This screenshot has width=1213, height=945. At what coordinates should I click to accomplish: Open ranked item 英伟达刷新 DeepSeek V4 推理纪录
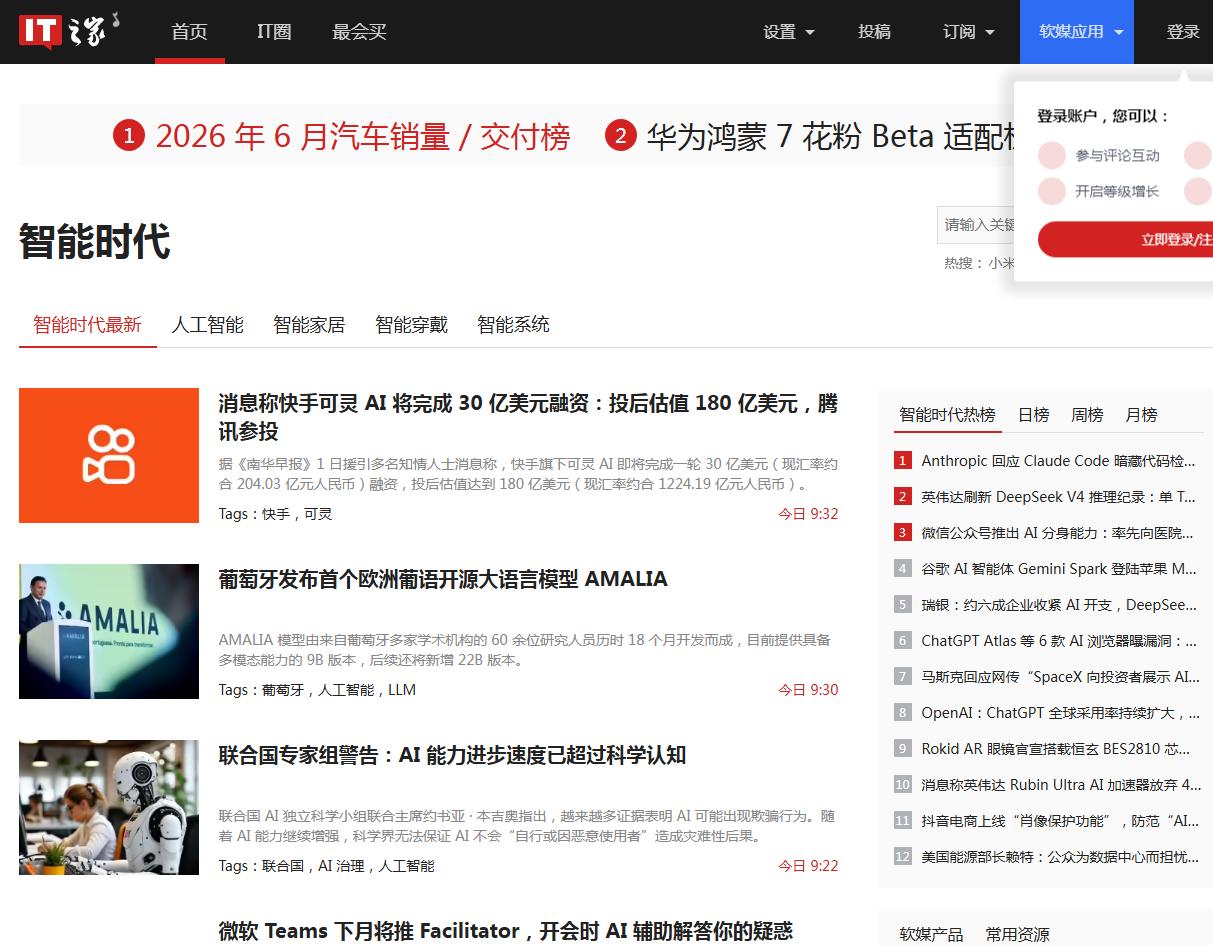pos(1058,497)
